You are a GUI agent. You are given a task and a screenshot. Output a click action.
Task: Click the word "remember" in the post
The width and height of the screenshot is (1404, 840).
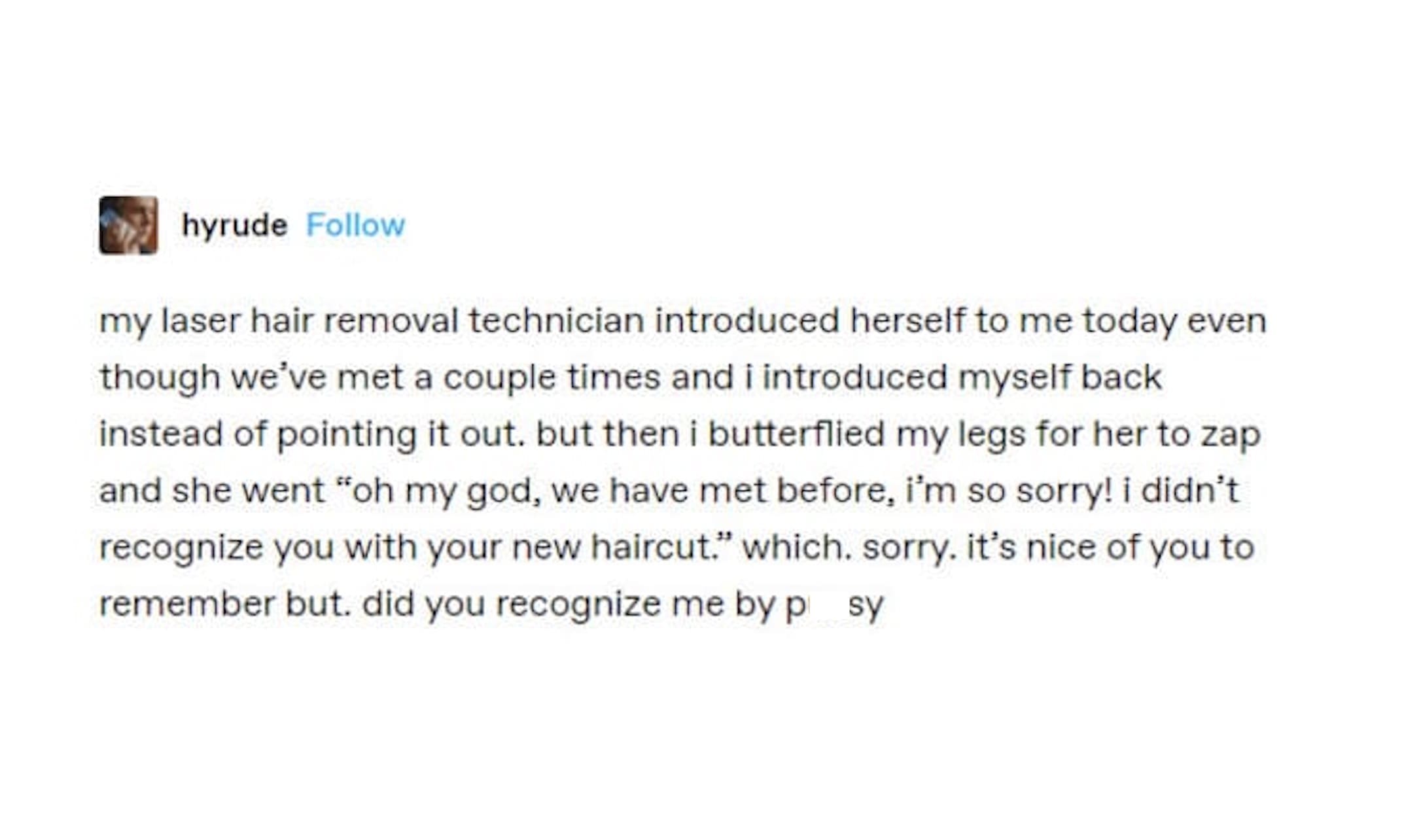(x=186, y=604)
